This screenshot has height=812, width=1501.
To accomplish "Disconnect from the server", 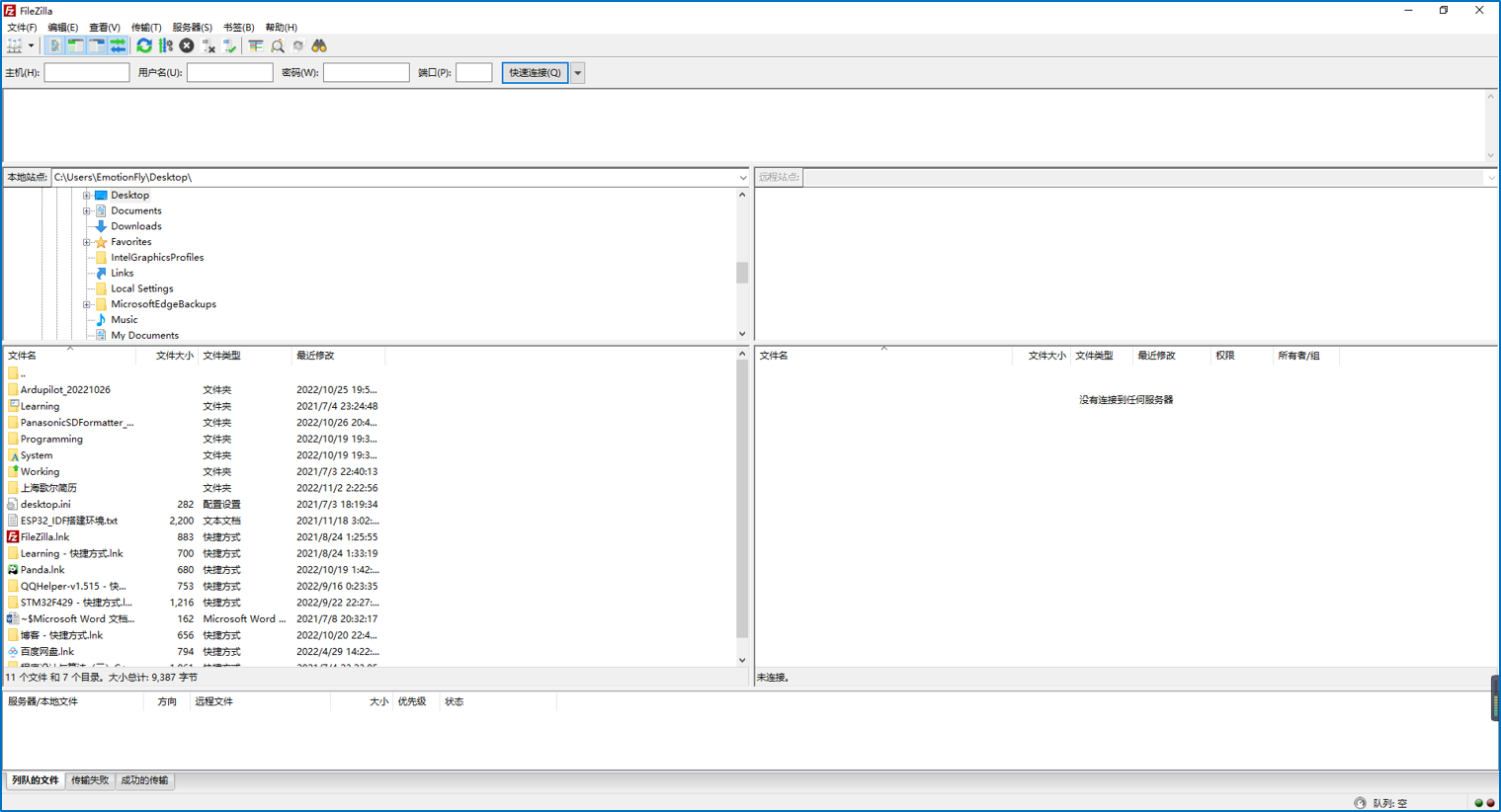I will click(x=210, y=45).
